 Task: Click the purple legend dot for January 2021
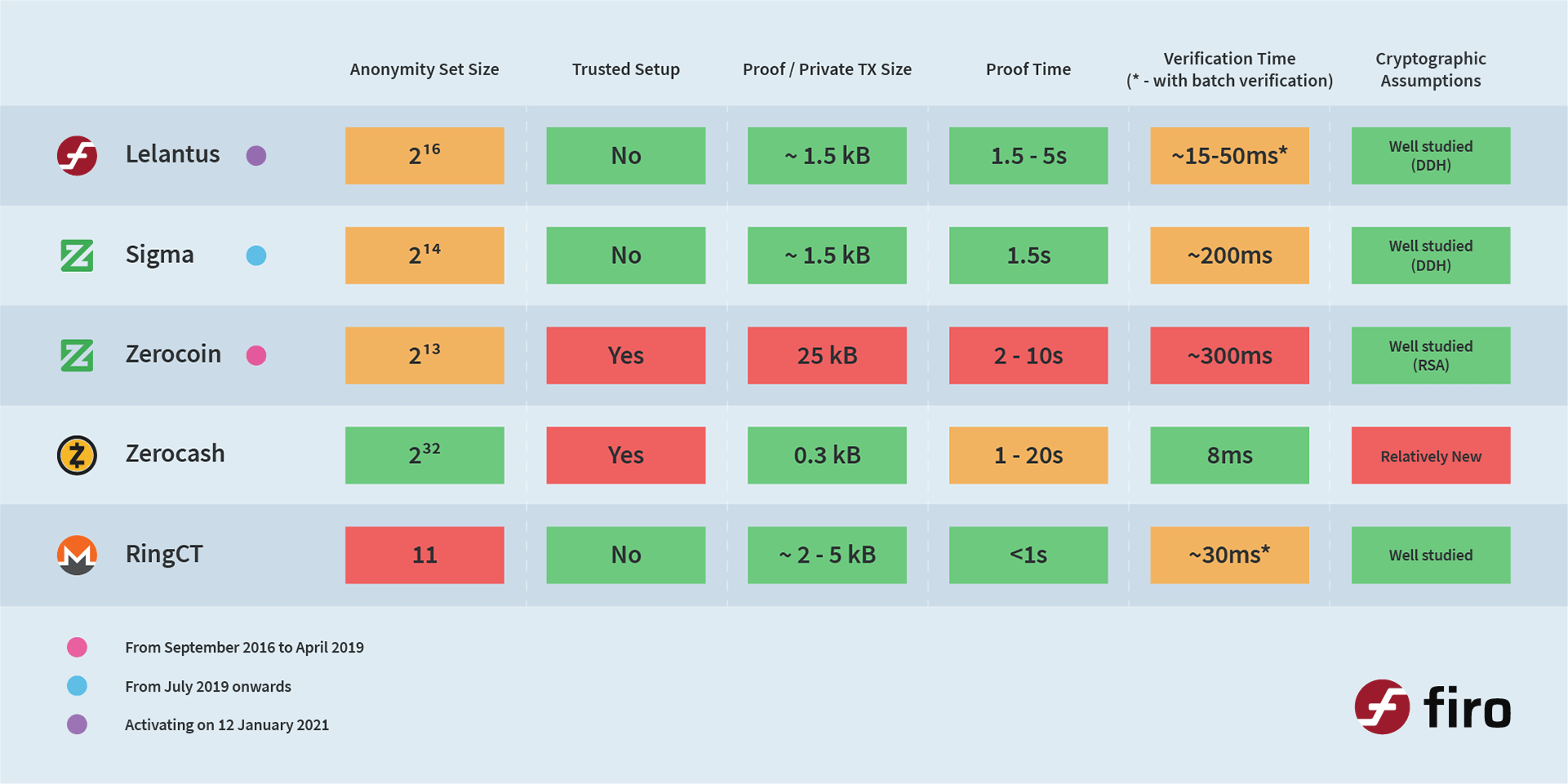pyautogui.click(x=77, y=724)
